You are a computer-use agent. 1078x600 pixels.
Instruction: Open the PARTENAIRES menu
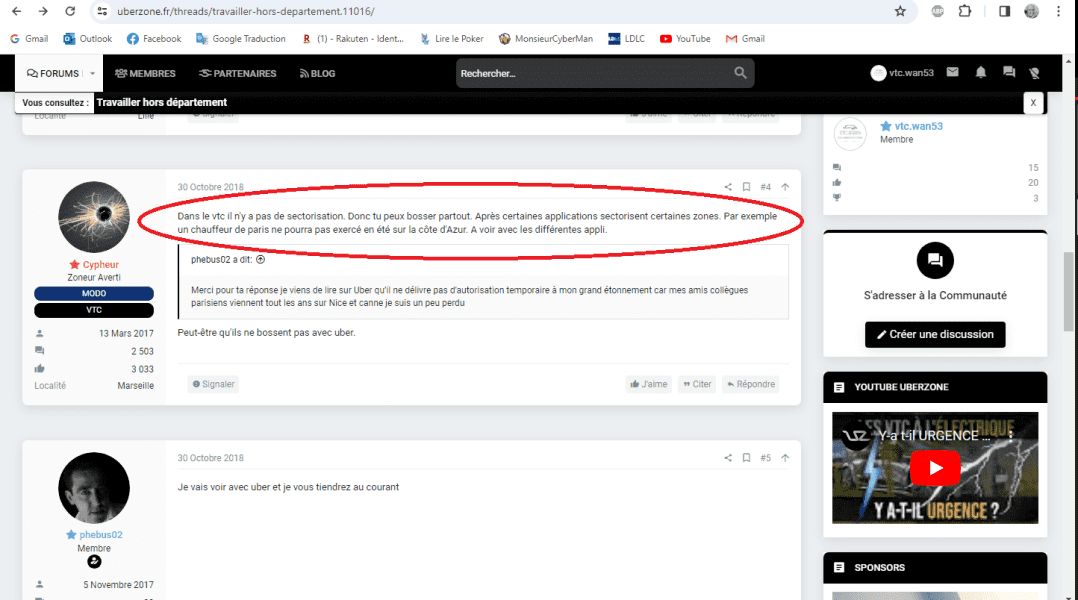[x=237, y=74]
